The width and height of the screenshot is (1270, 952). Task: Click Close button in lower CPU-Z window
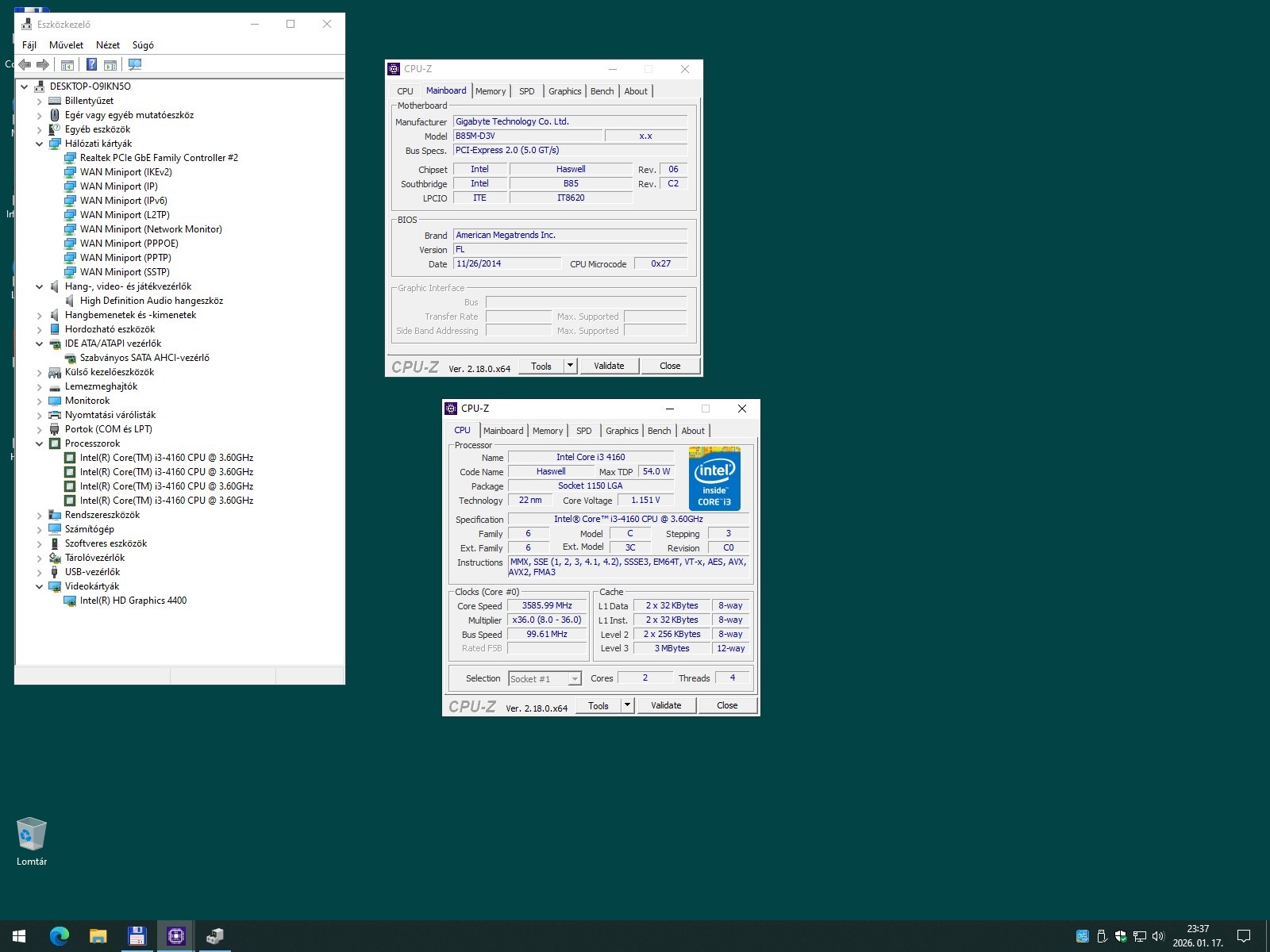click(727, 705)
